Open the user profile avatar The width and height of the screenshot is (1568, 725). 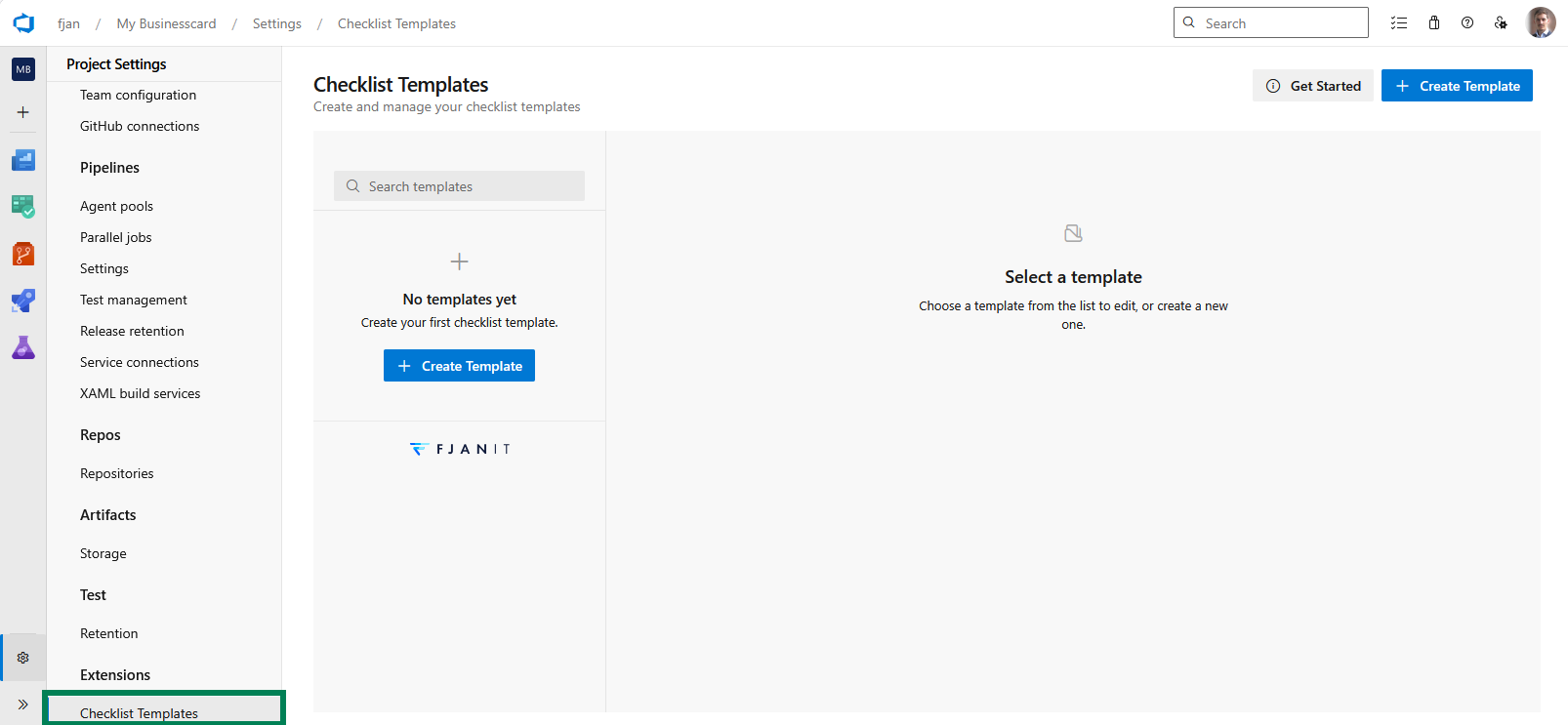[x=1541, y=22]
